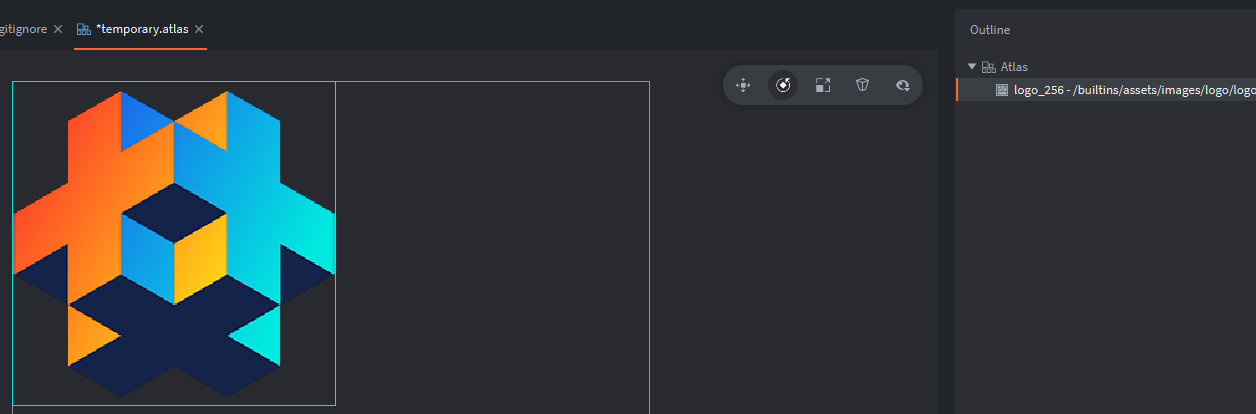Image resolution: width=1256 pixels, height=414 pixels.
Task: Collapse the Atlas node in Outline
Action: (972, 67)
